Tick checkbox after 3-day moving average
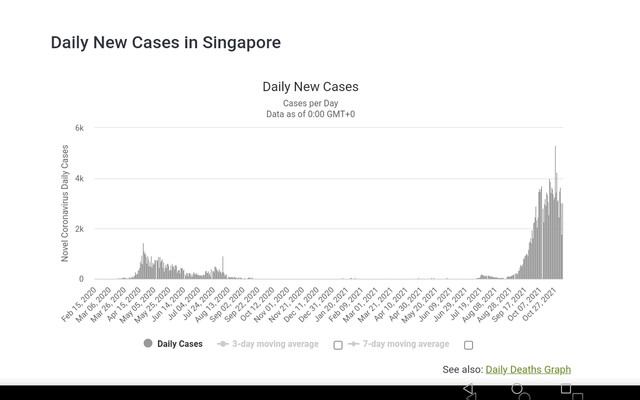 click(338, 345)
